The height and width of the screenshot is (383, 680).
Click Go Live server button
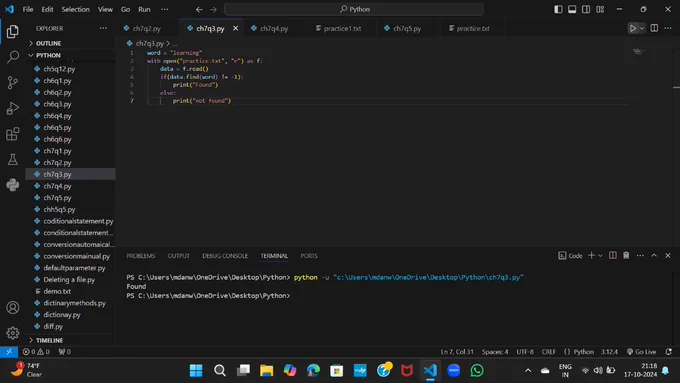pyautogui.click(x=641, y=352)
